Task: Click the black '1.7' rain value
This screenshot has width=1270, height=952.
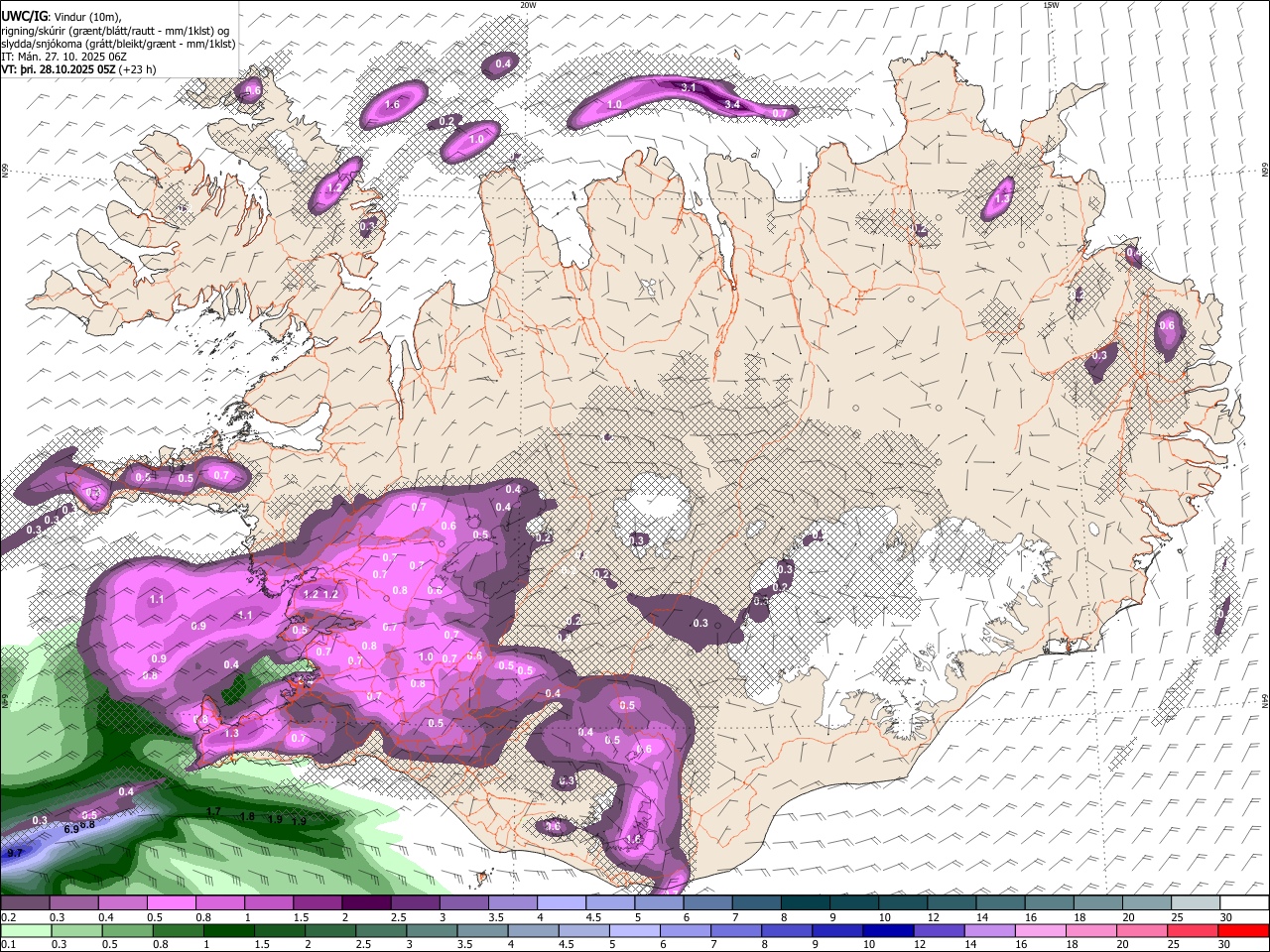Action: 213,811
